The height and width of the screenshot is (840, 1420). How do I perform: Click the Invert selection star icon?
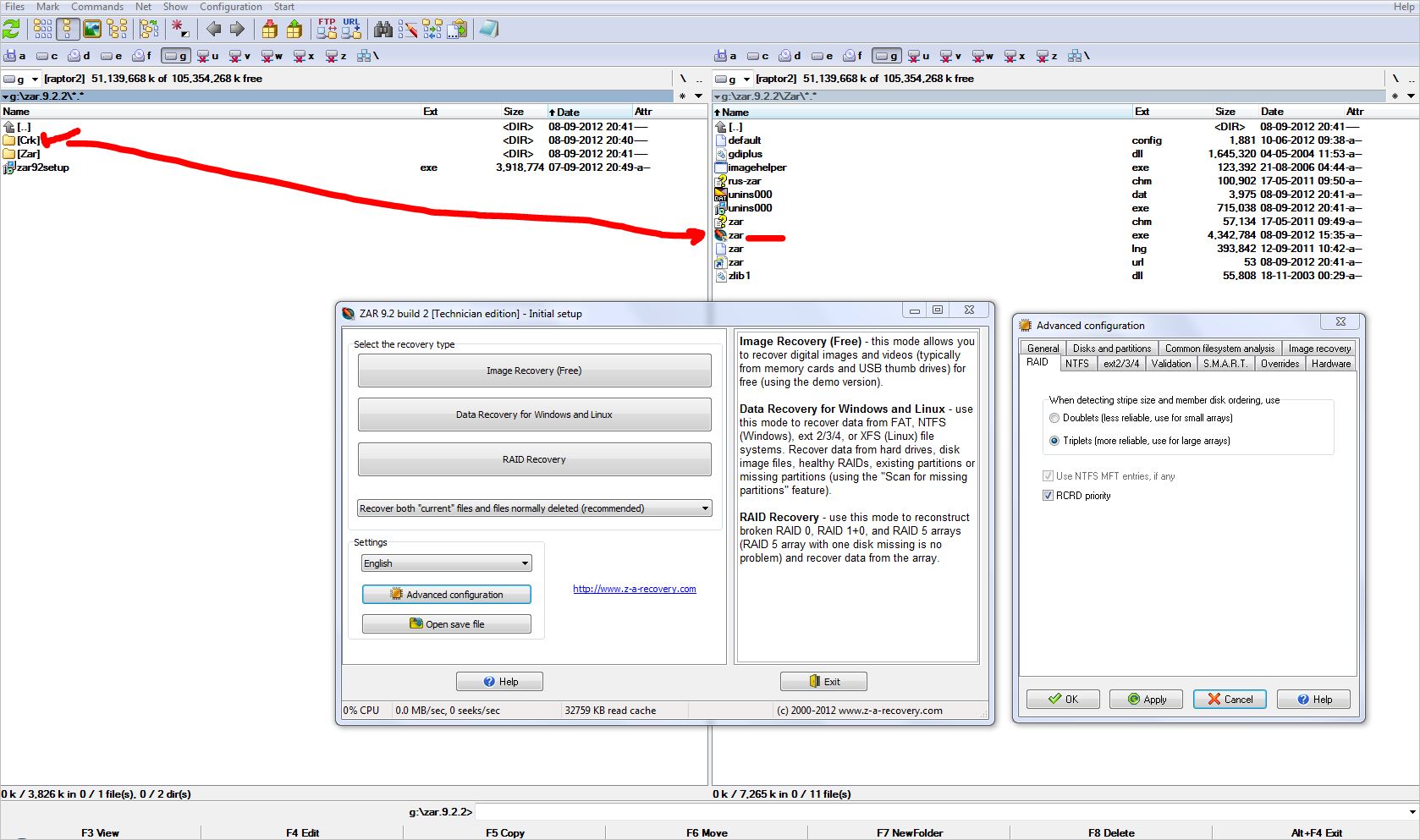[x=180, y=30]
